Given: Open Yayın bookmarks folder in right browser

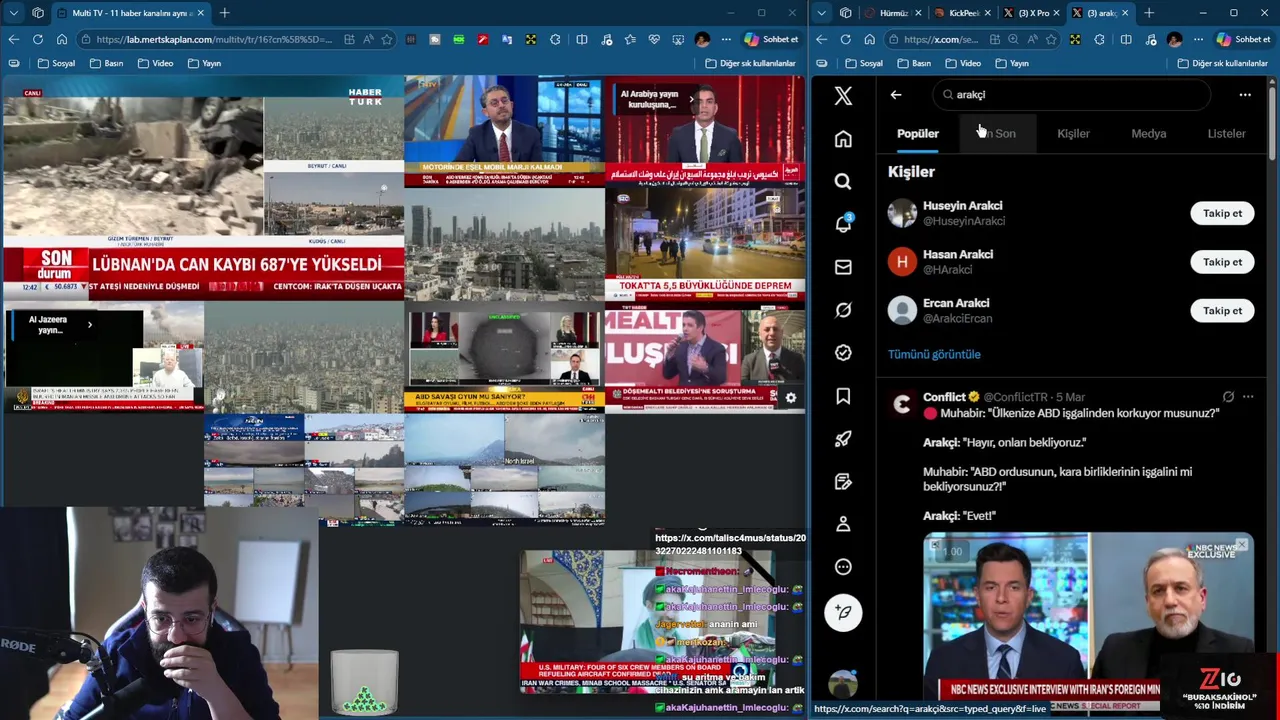Looking at the screenshot, I should point(1012,63).
